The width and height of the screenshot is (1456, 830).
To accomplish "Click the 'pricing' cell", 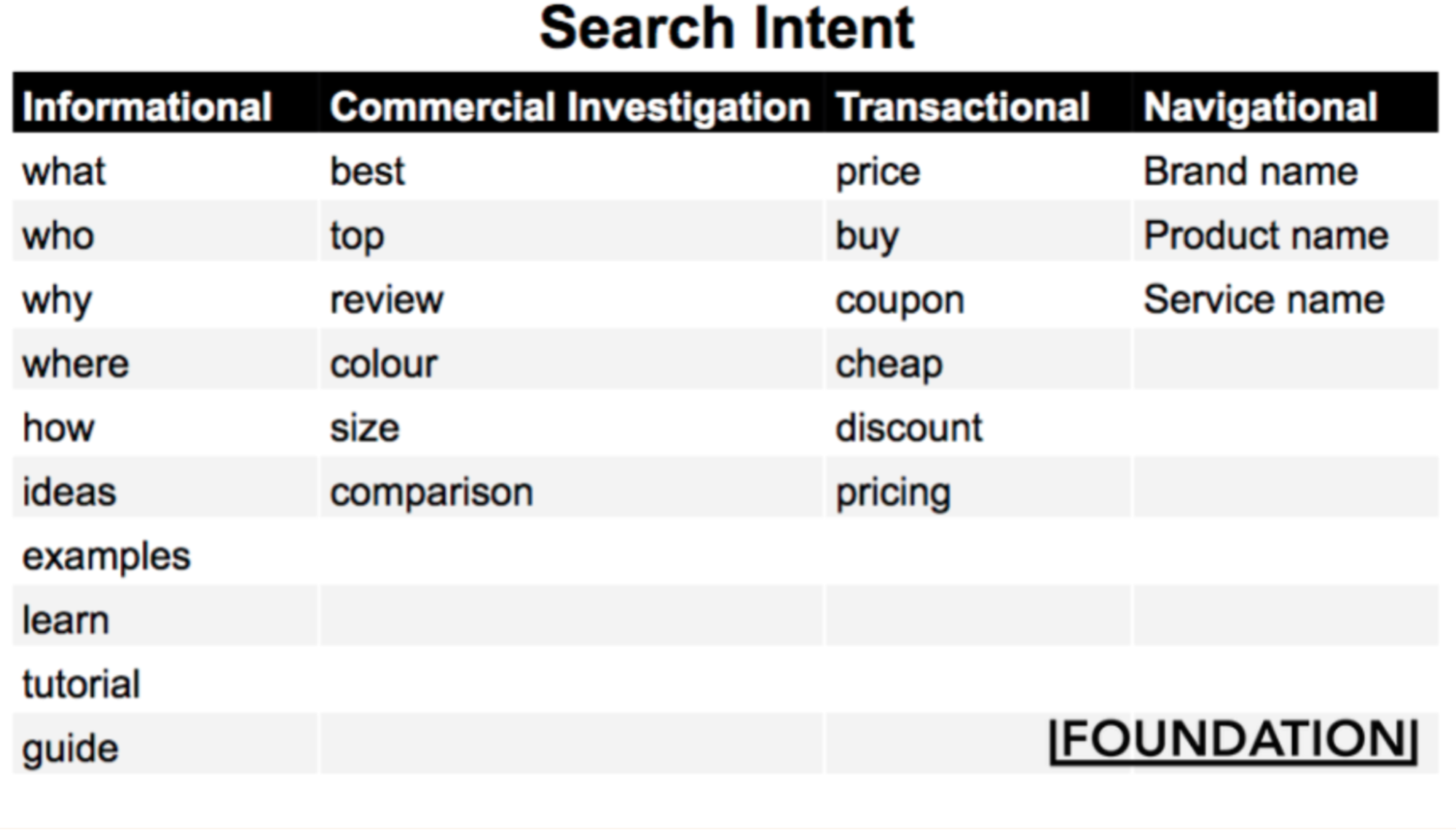I will 893,492.
